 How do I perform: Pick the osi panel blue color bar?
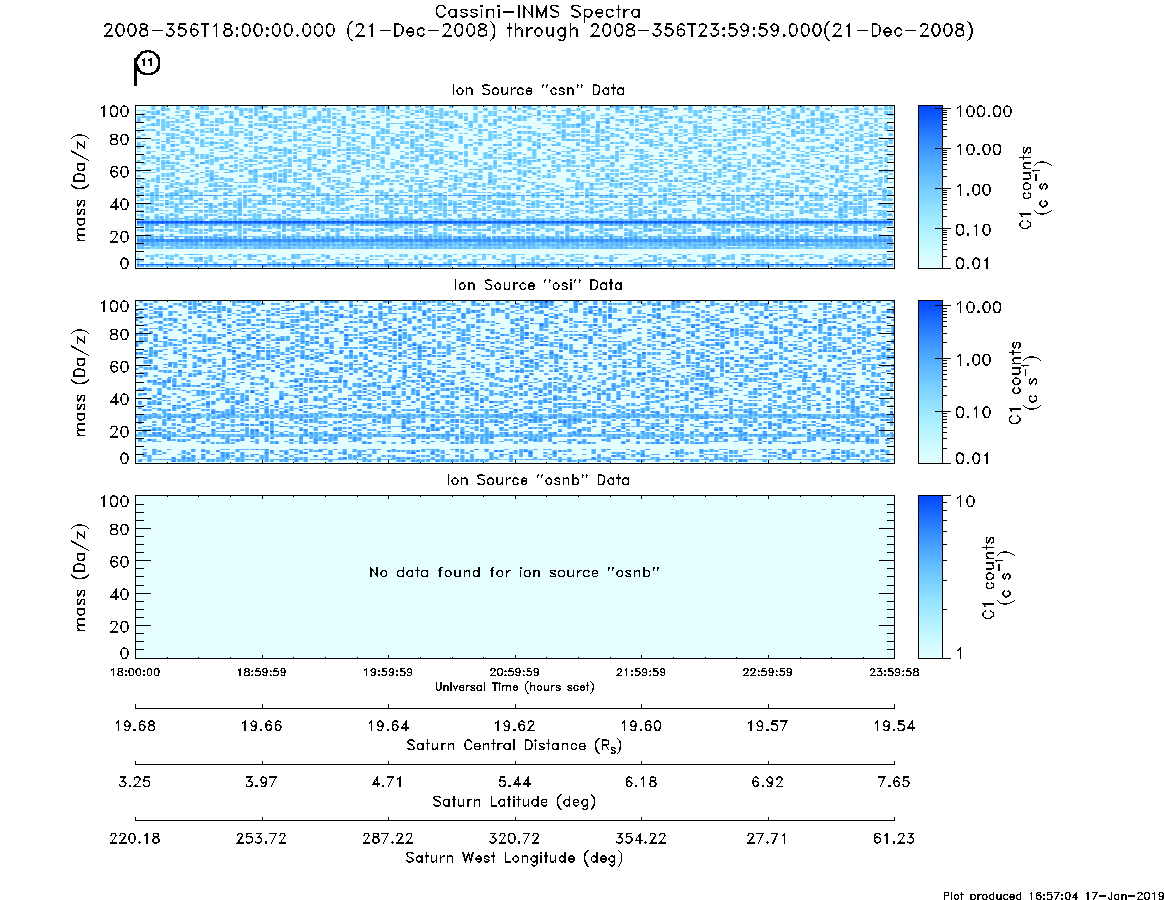(930, 382)
